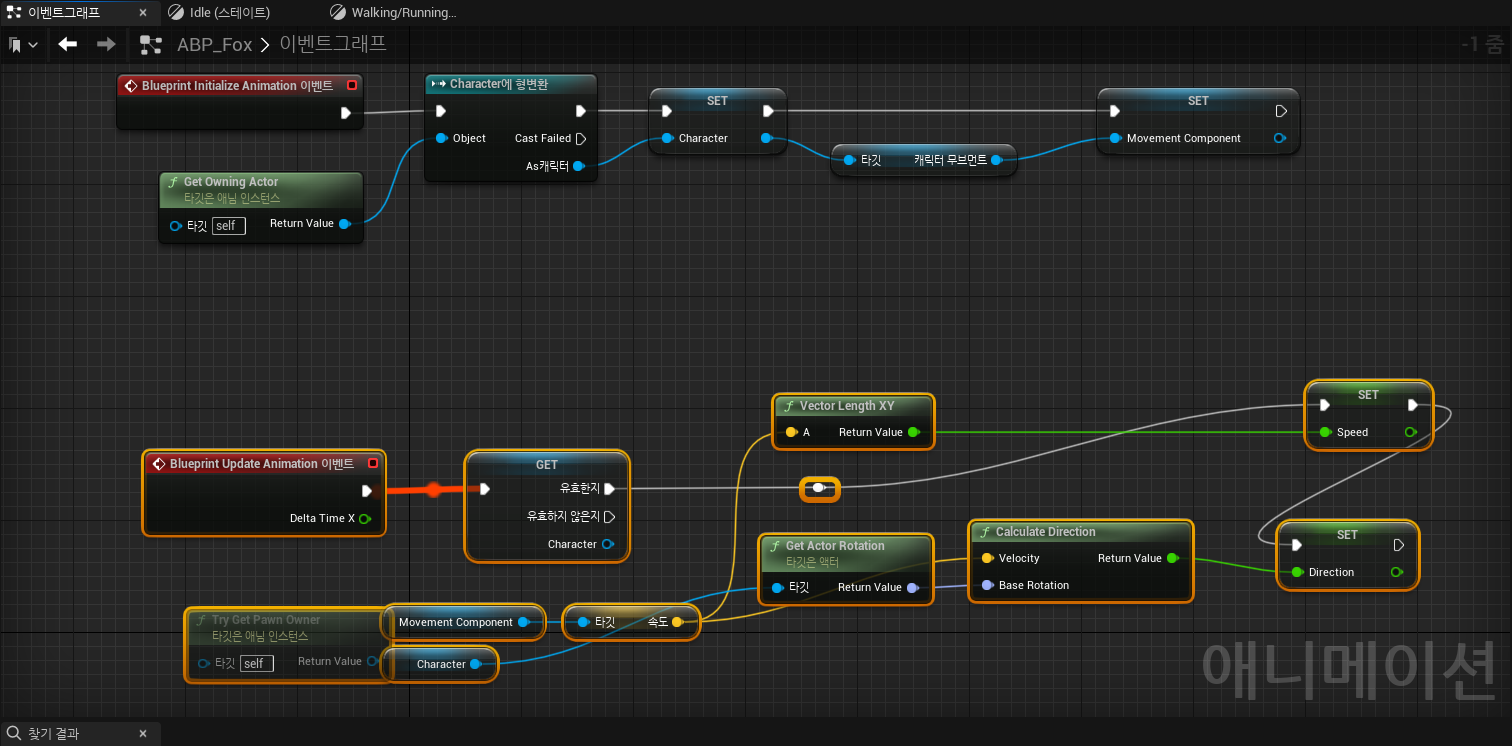Click the 유효하지 않은지 exec output pin

[x=609, y=517]
